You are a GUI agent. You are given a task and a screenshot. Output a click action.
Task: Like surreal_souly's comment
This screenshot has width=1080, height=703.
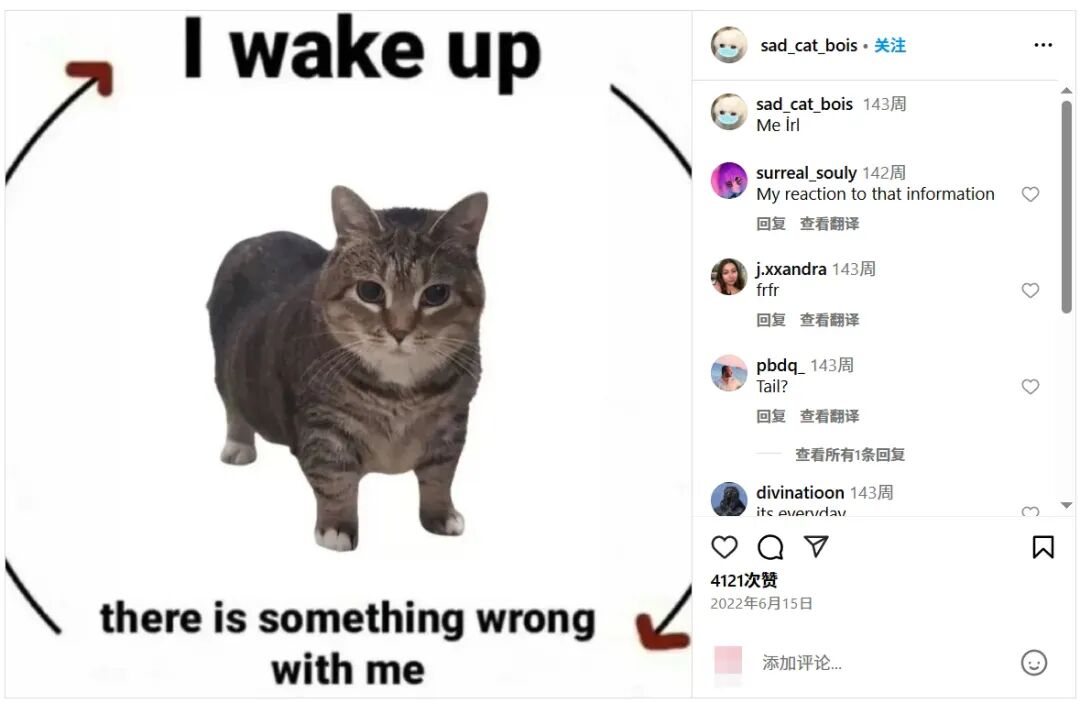1030,194
